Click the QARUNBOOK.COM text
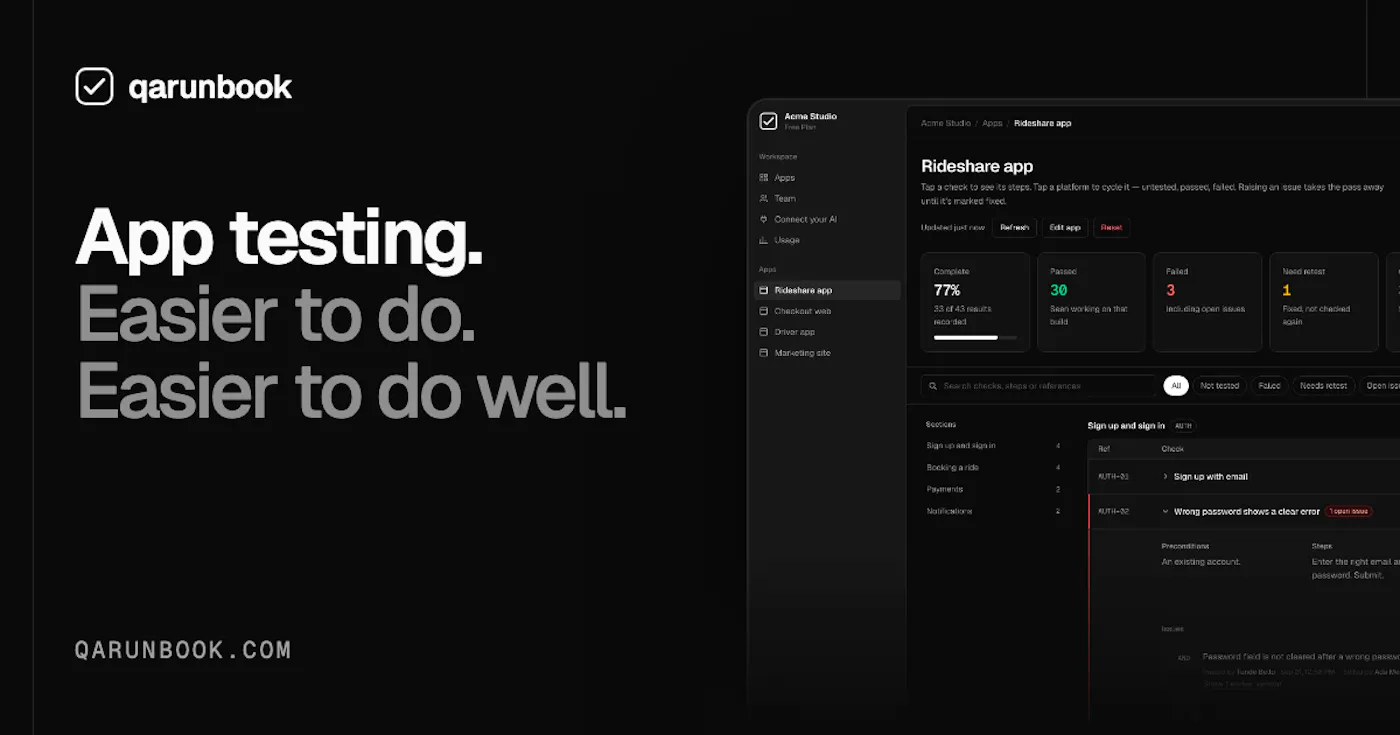Image resolution: width=1400 pixels, height=735 pixels. [183, 650]
